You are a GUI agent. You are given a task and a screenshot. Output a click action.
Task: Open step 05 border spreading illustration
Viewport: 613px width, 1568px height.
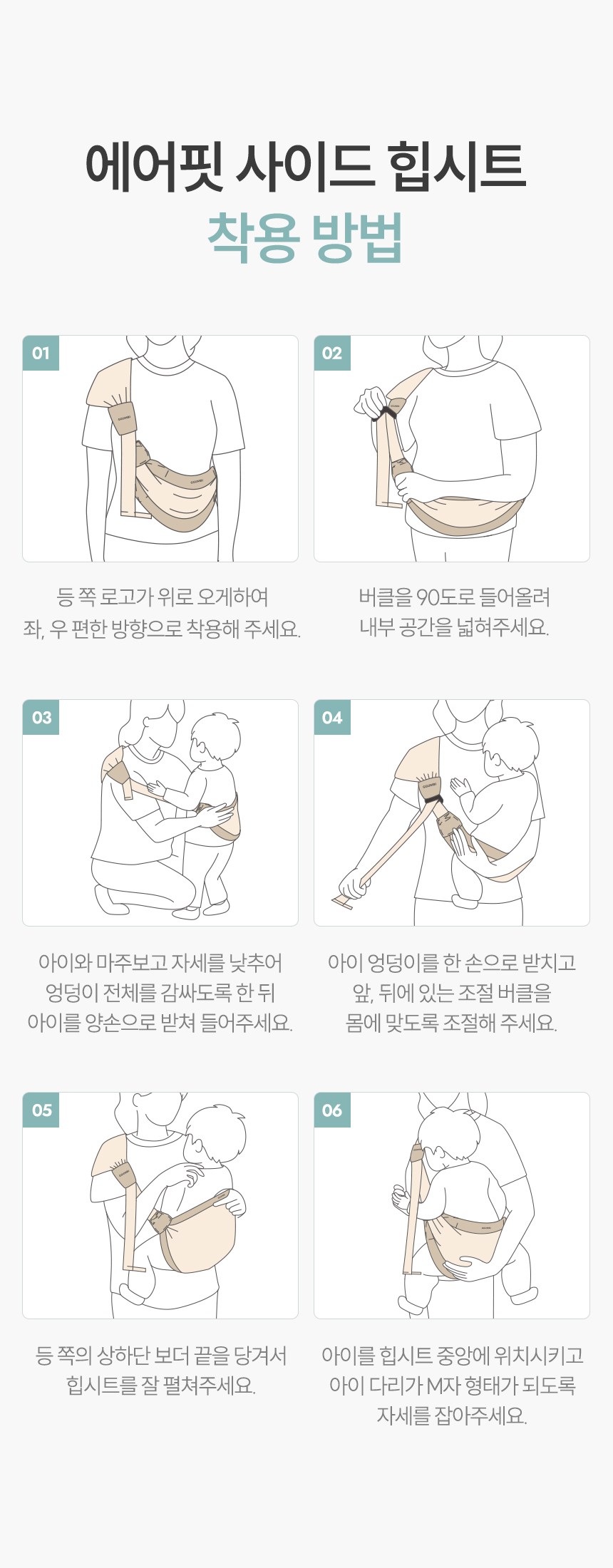tap(160, 1205)
